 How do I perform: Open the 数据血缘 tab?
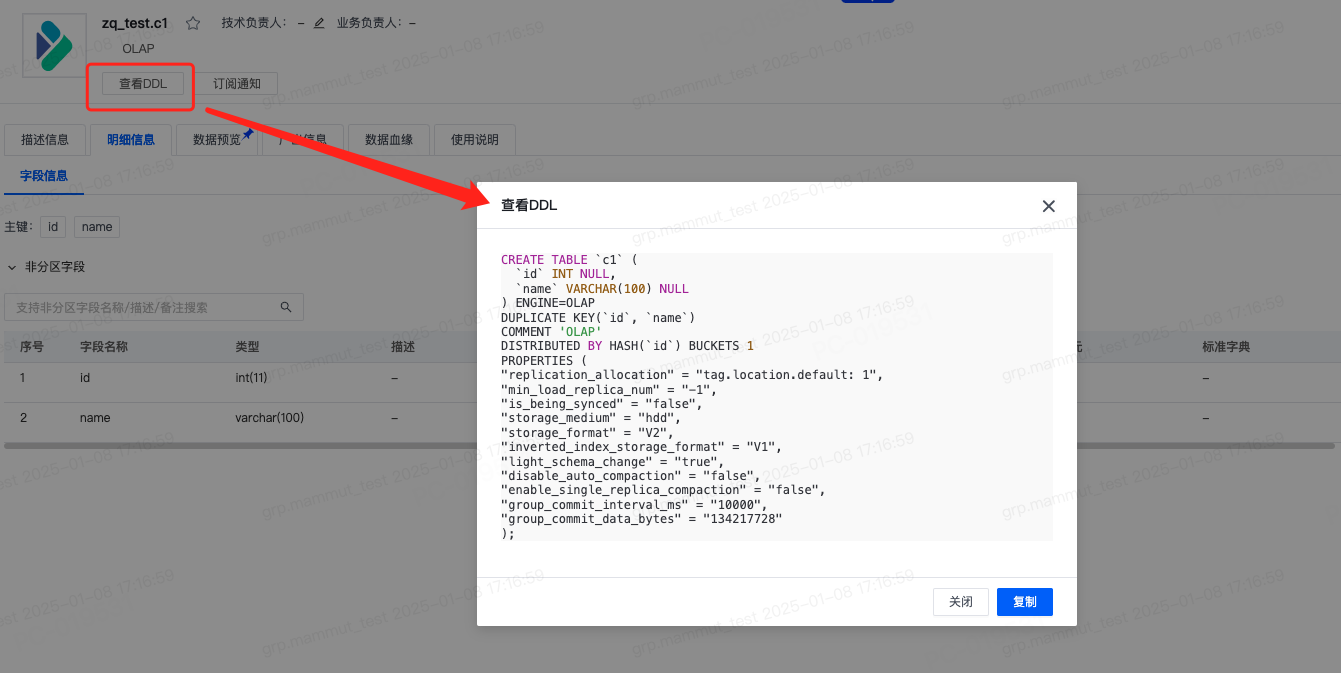388,140
